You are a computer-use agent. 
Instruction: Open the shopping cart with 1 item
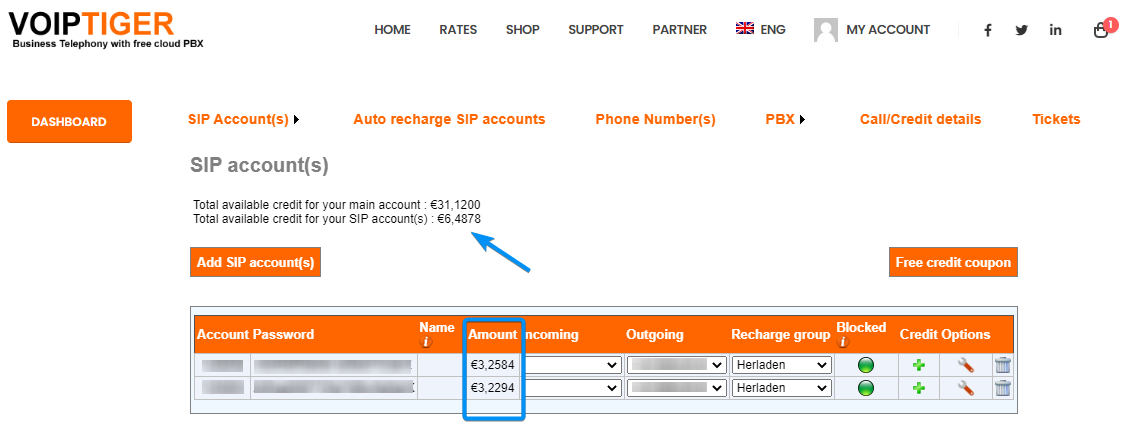point(1101,30)
